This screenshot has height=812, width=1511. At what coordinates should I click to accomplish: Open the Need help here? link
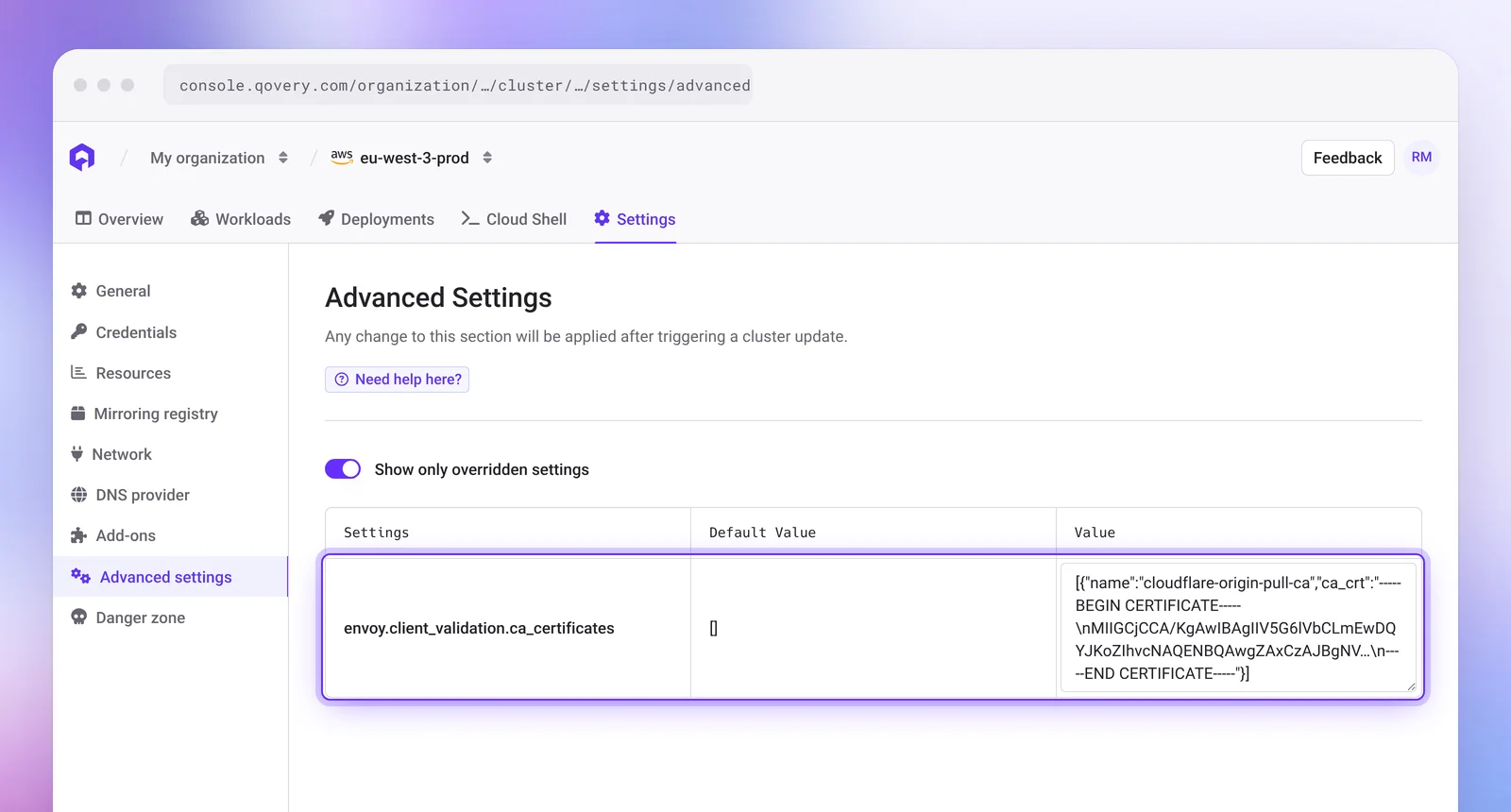coord(398,380)
